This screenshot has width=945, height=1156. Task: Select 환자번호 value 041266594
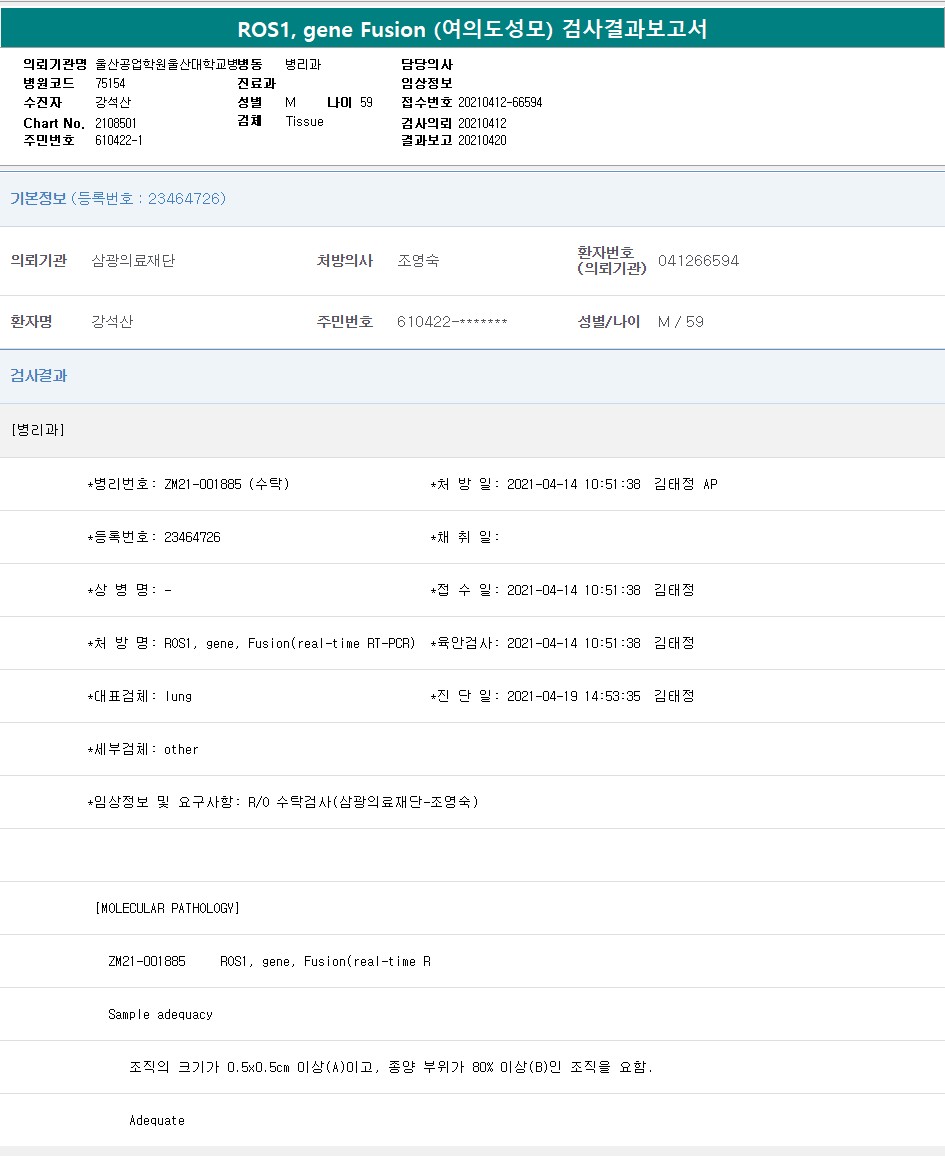698,261
